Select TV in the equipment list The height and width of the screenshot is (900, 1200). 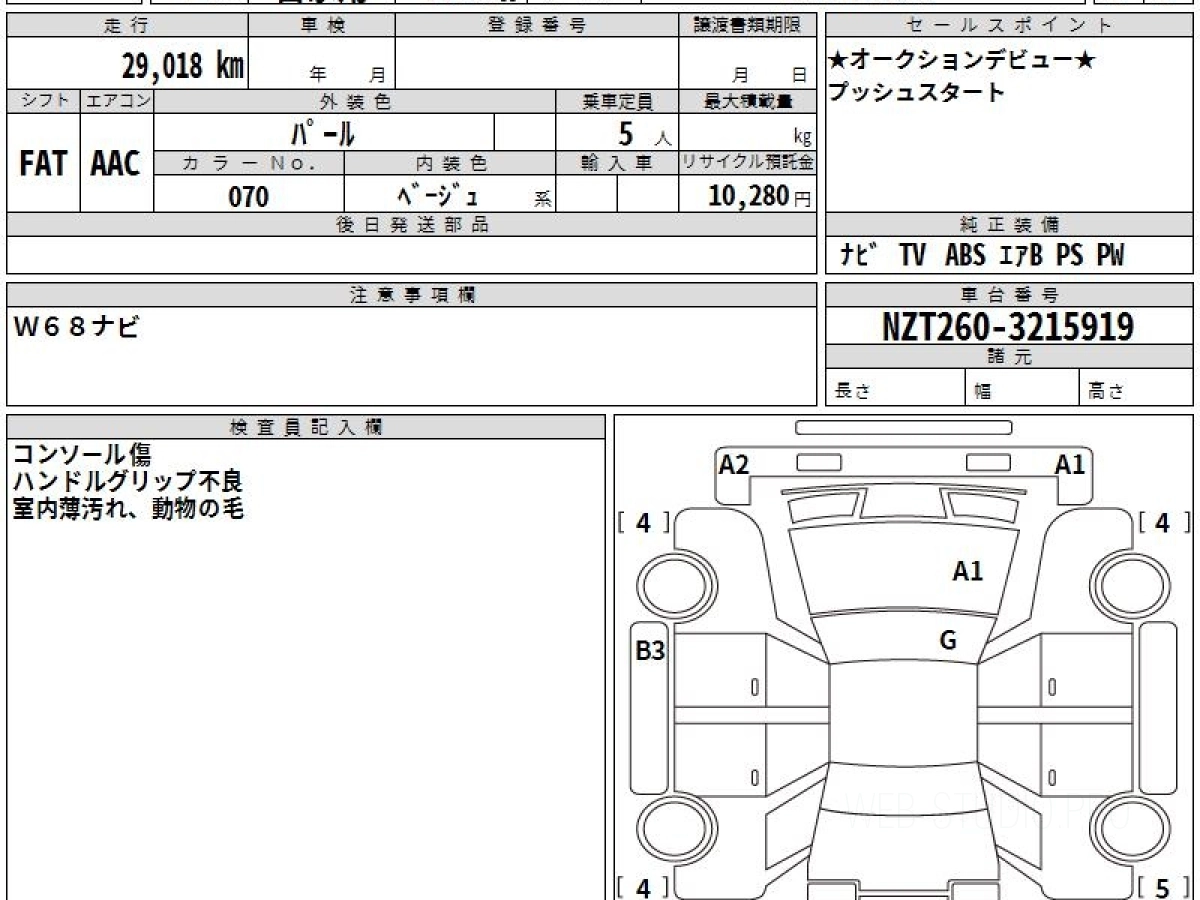pos(912,256)
